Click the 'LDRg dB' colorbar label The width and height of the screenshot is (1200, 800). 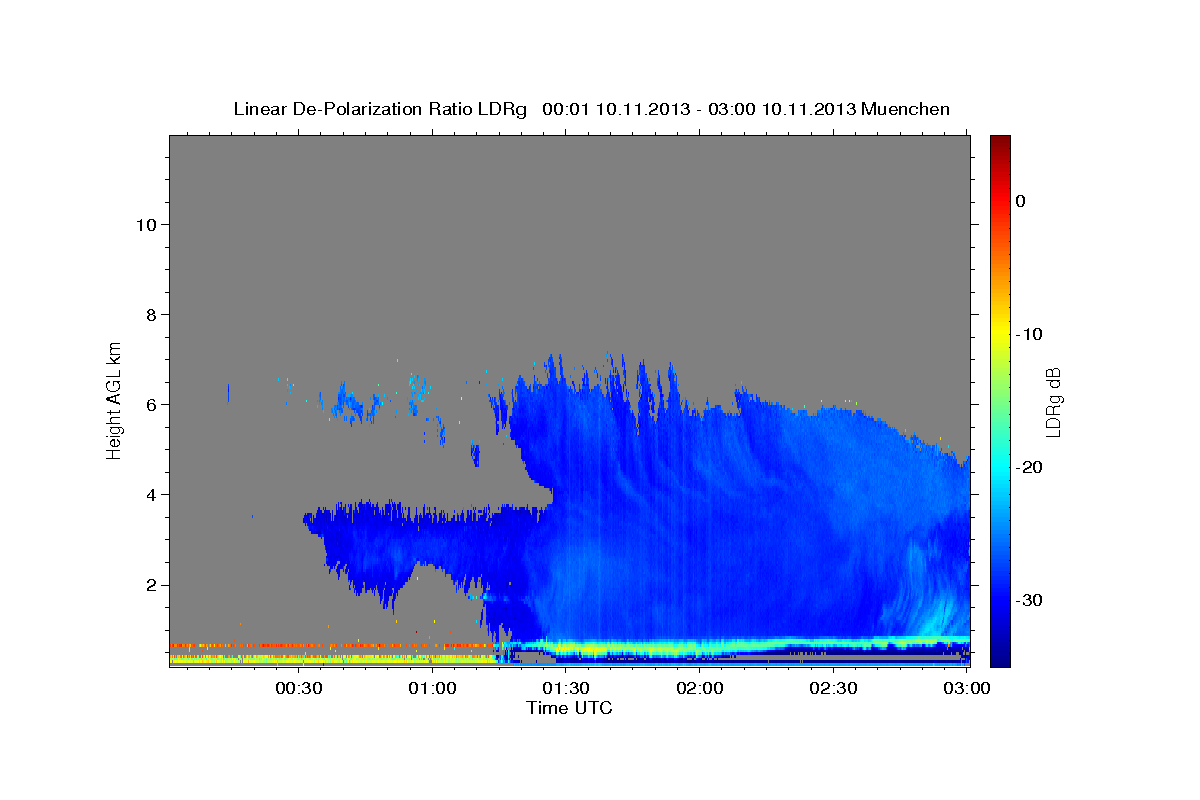coord(1052,402)
